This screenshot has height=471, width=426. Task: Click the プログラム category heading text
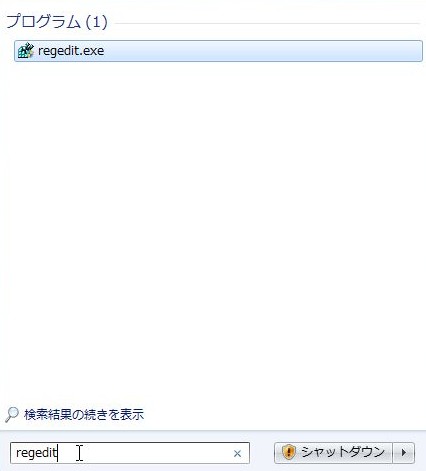pyautogui.click(x=43, y=22)
